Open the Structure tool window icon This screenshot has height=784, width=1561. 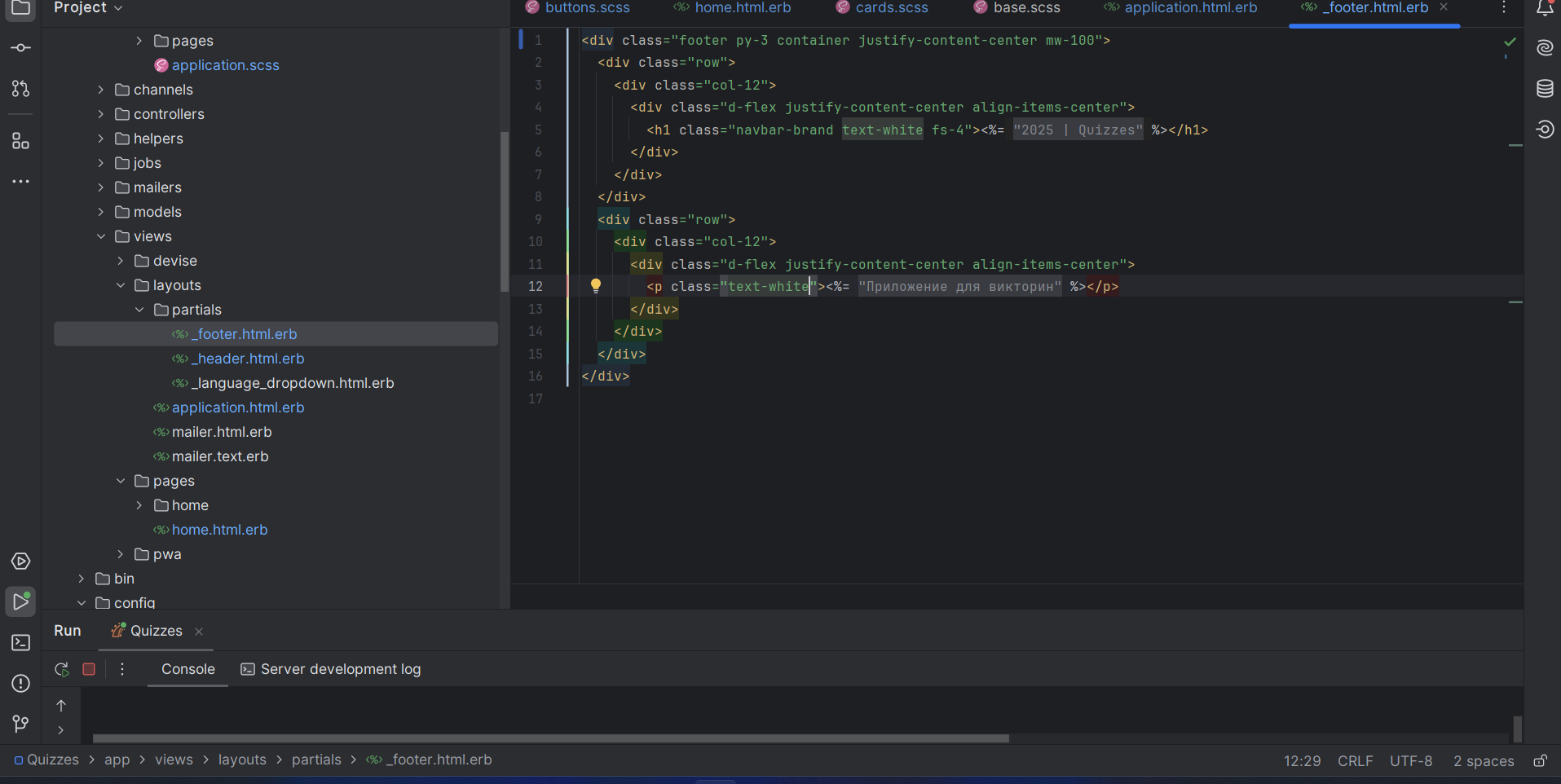pyautogui.click(x=21, y=141)
